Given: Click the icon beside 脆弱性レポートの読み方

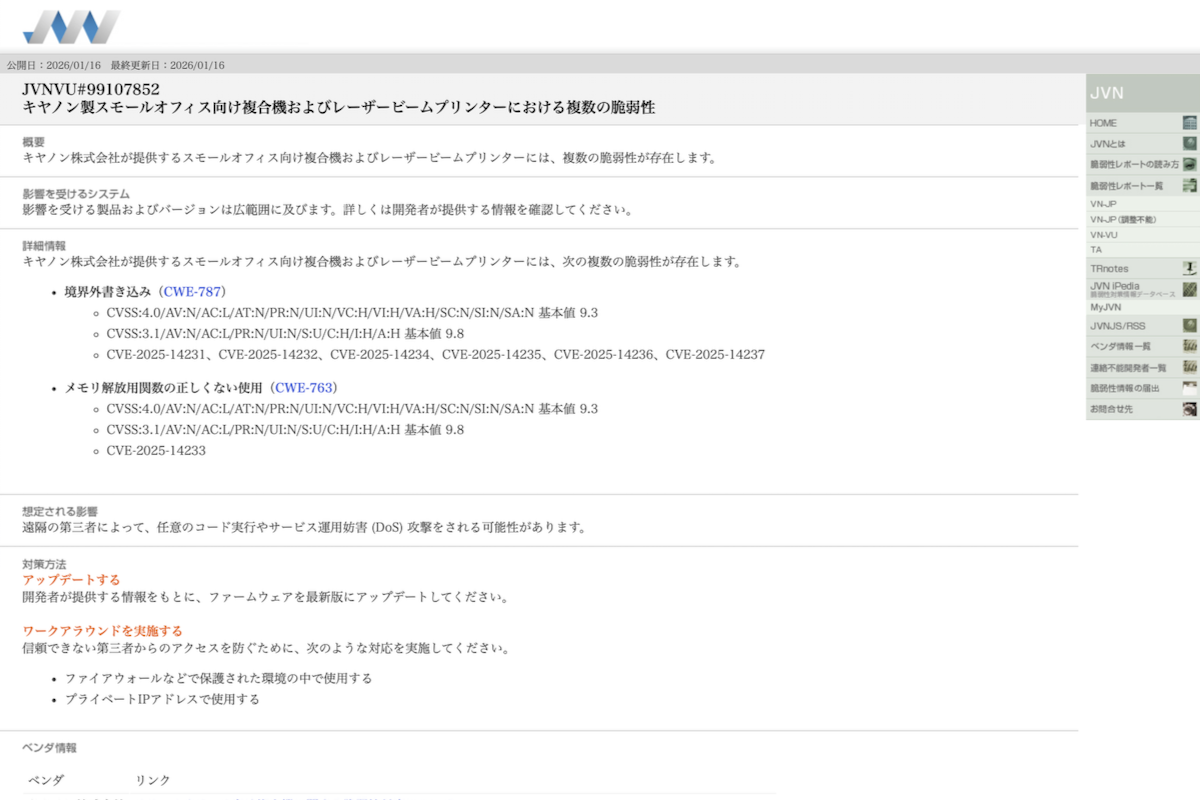Looking at the screenshot, I should point(1189,164).
